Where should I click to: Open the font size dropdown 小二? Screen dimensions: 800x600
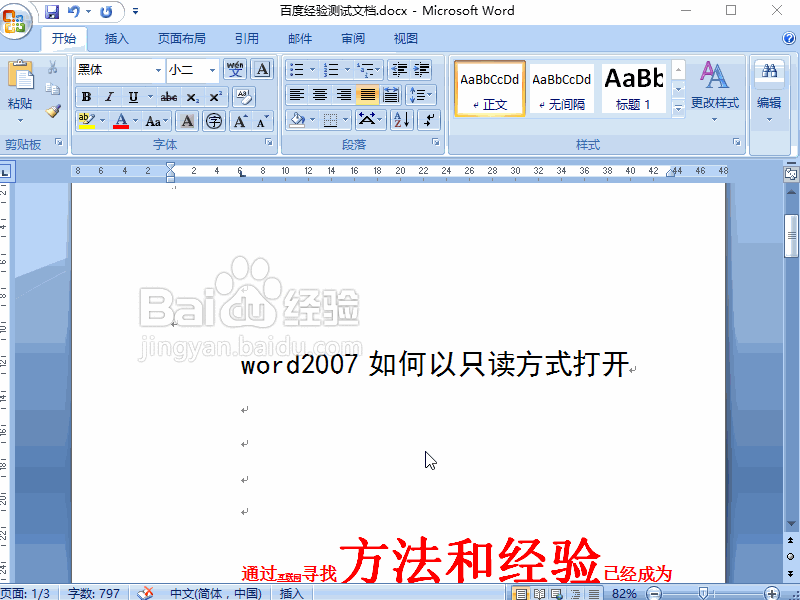point(212,70)
